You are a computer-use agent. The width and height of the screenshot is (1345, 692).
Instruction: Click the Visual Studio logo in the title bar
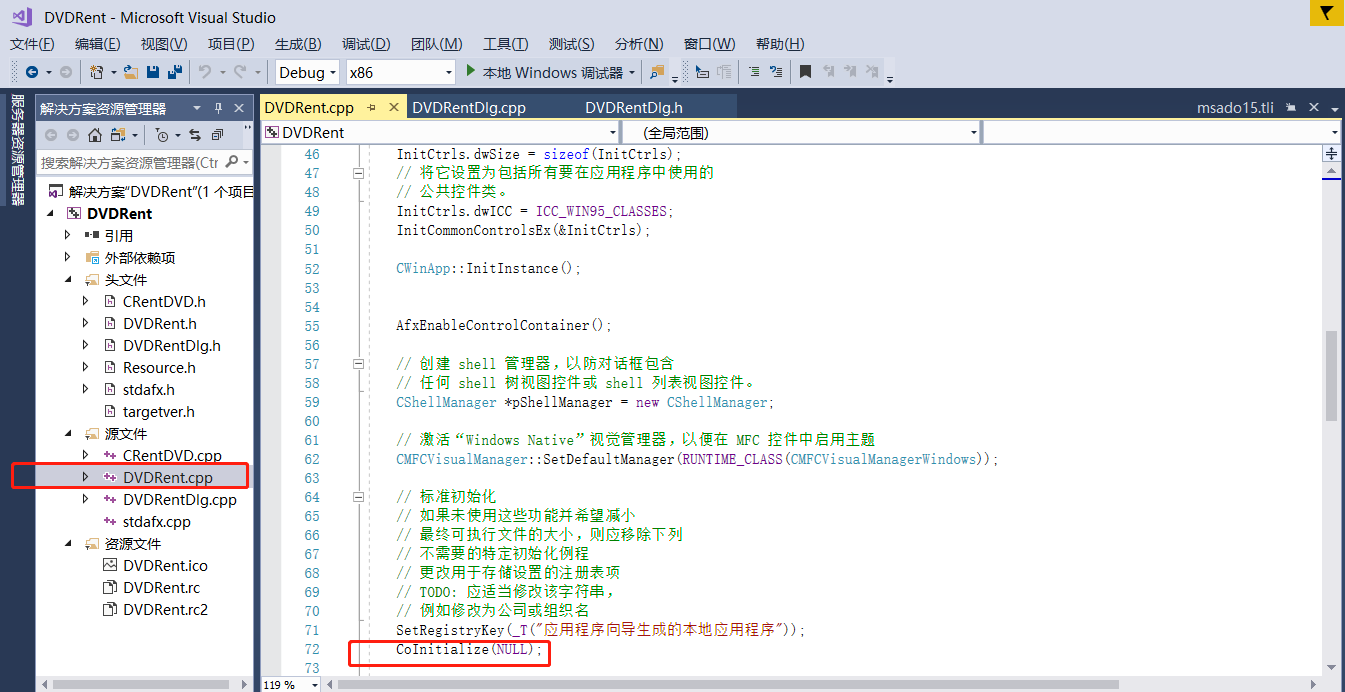[21, 17]
